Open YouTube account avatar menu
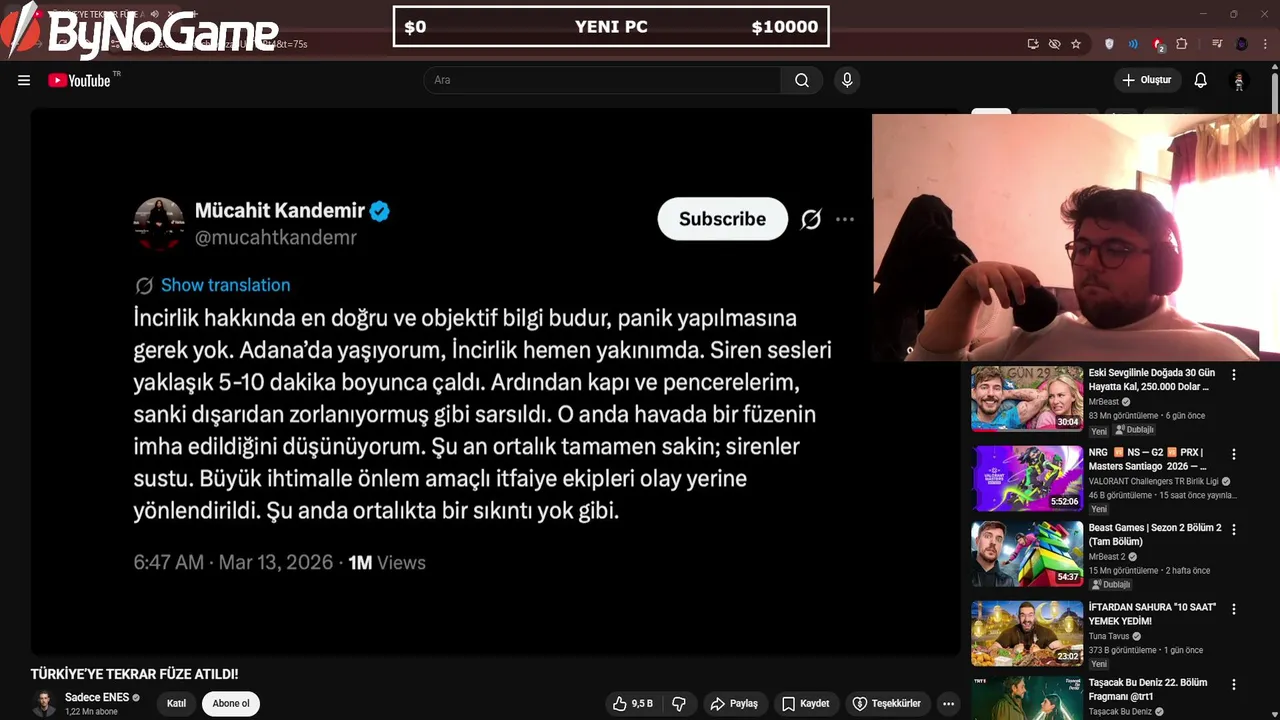Screen dimensions: 1280x720 pos(1239,80)
